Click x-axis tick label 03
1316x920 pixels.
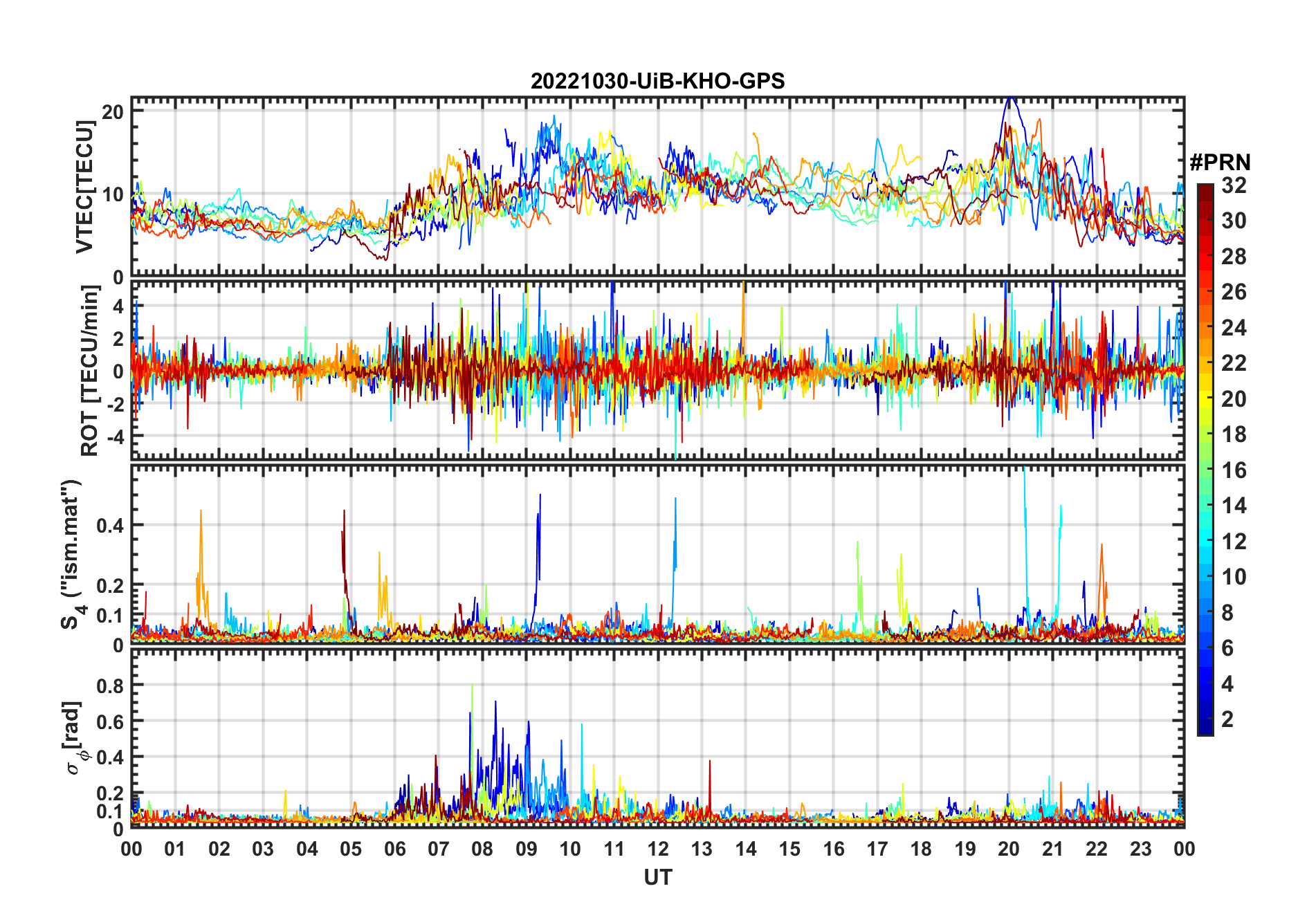(x=263, y=849)
